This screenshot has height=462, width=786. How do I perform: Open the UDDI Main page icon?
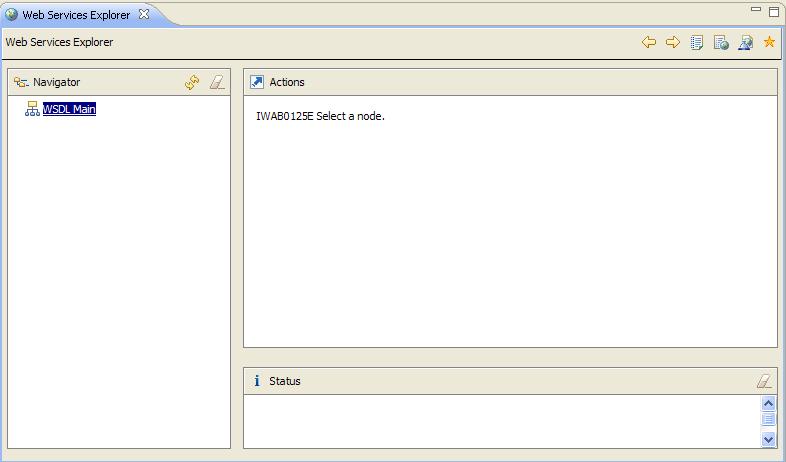click(x=697, y=43)
